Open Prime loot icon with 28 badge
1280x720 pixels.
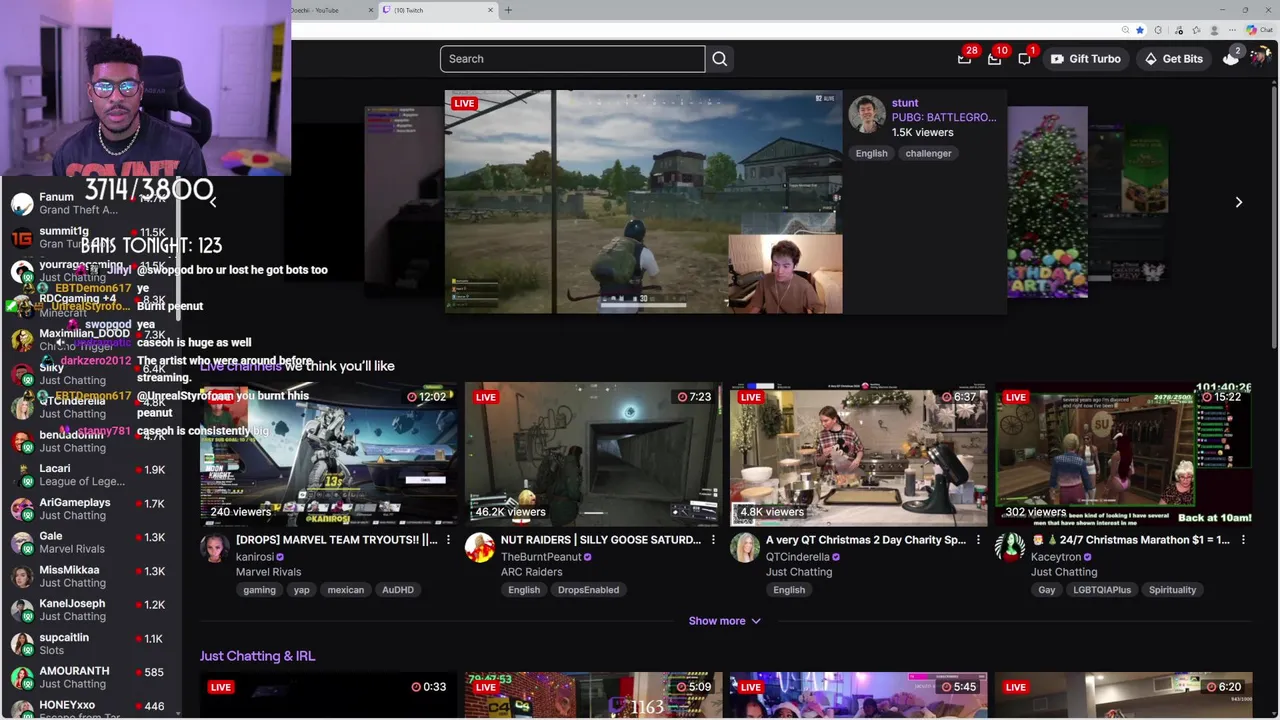click(x=964, y=59)
